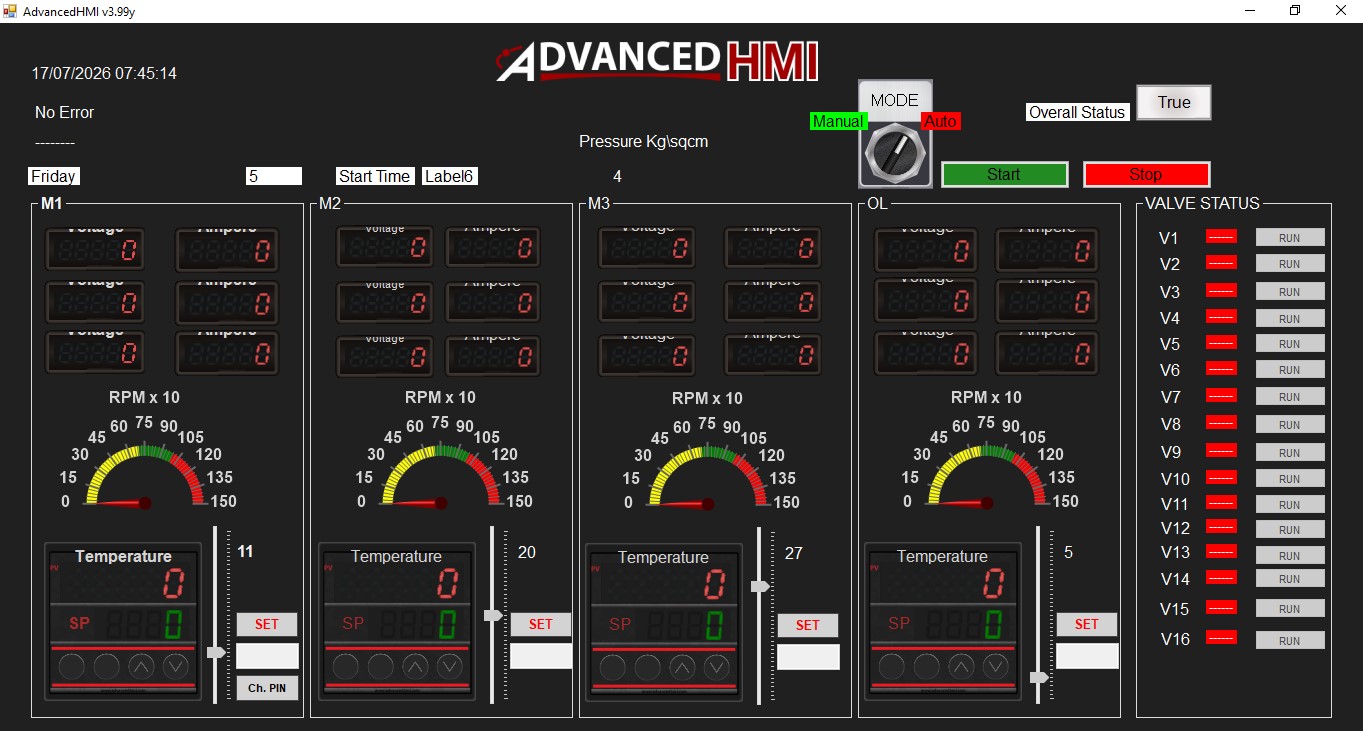1363x731 pixels.
Task: Click the Label6 text
Action: click(449, 176)
